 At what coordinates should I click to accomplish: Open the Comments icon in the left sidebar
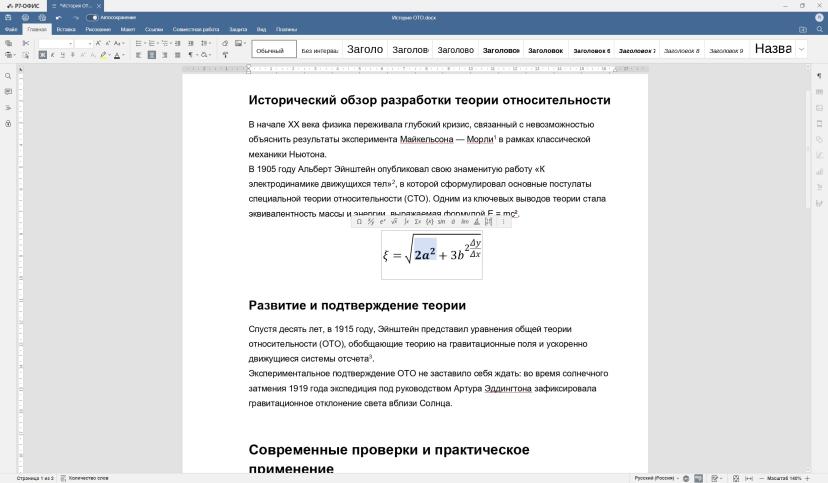8,92
